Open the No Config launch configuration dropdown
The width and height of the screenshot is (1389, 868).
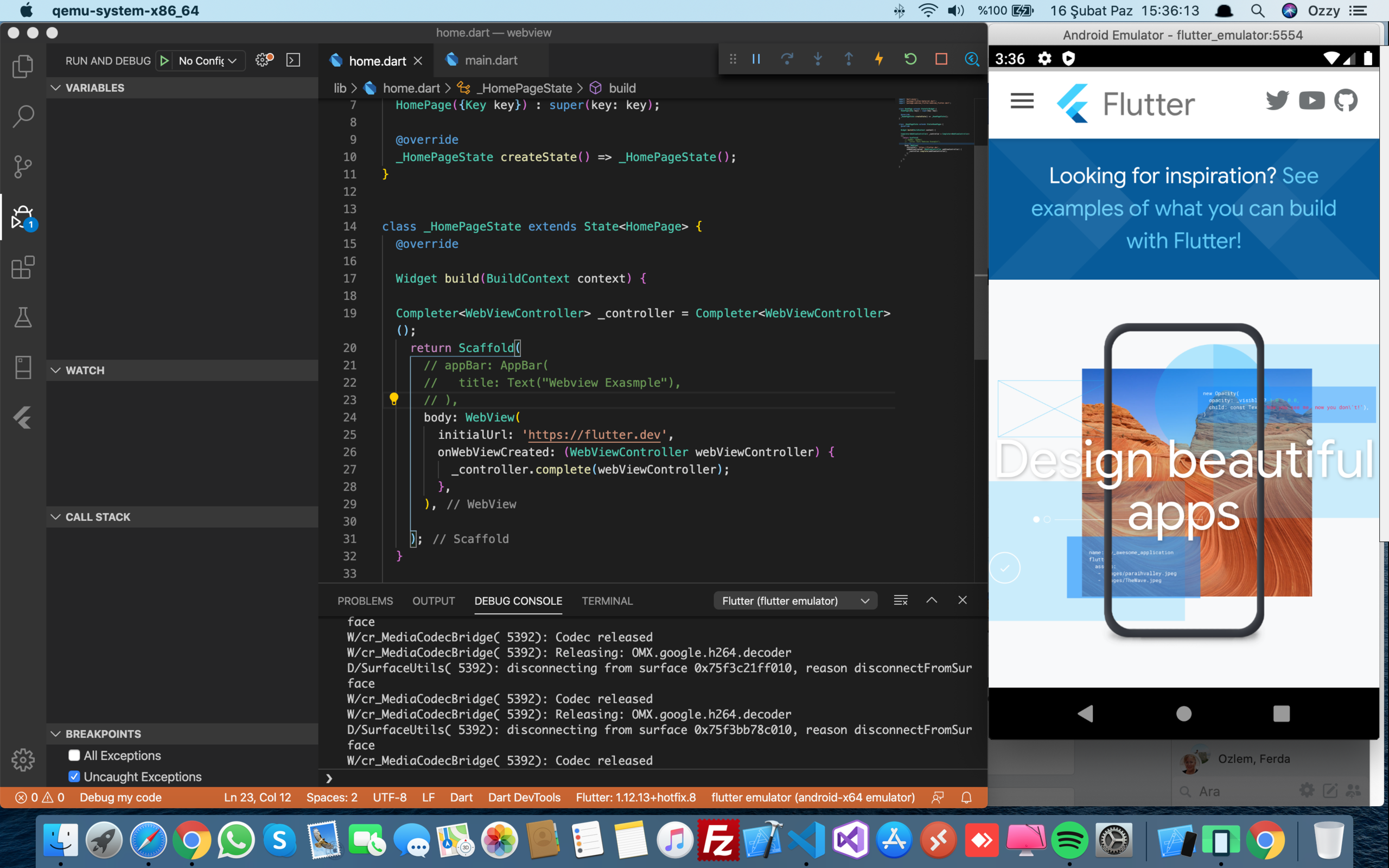click(208, 60)
